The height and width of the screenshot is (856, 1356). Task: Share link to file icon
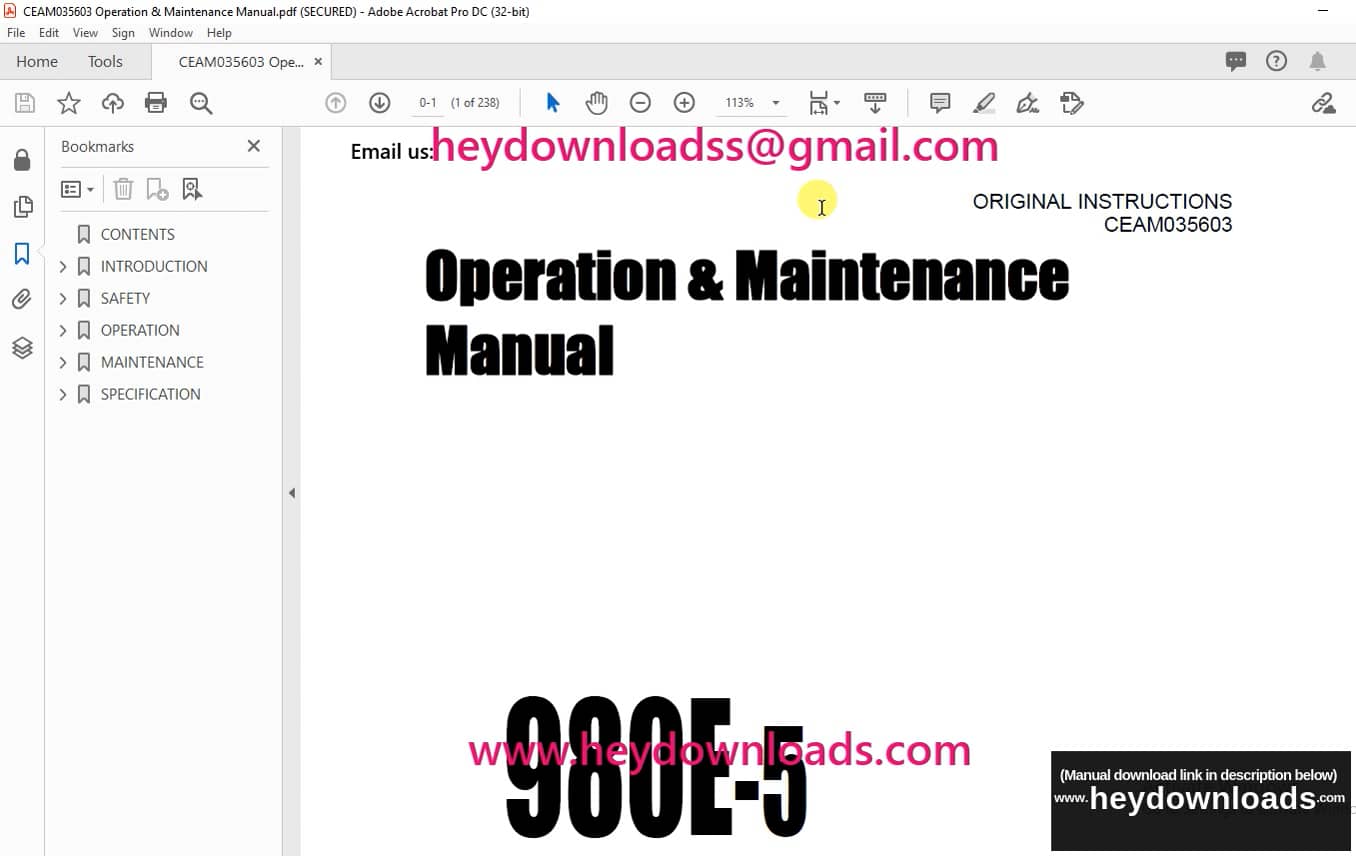click(x=1323, y=103)
